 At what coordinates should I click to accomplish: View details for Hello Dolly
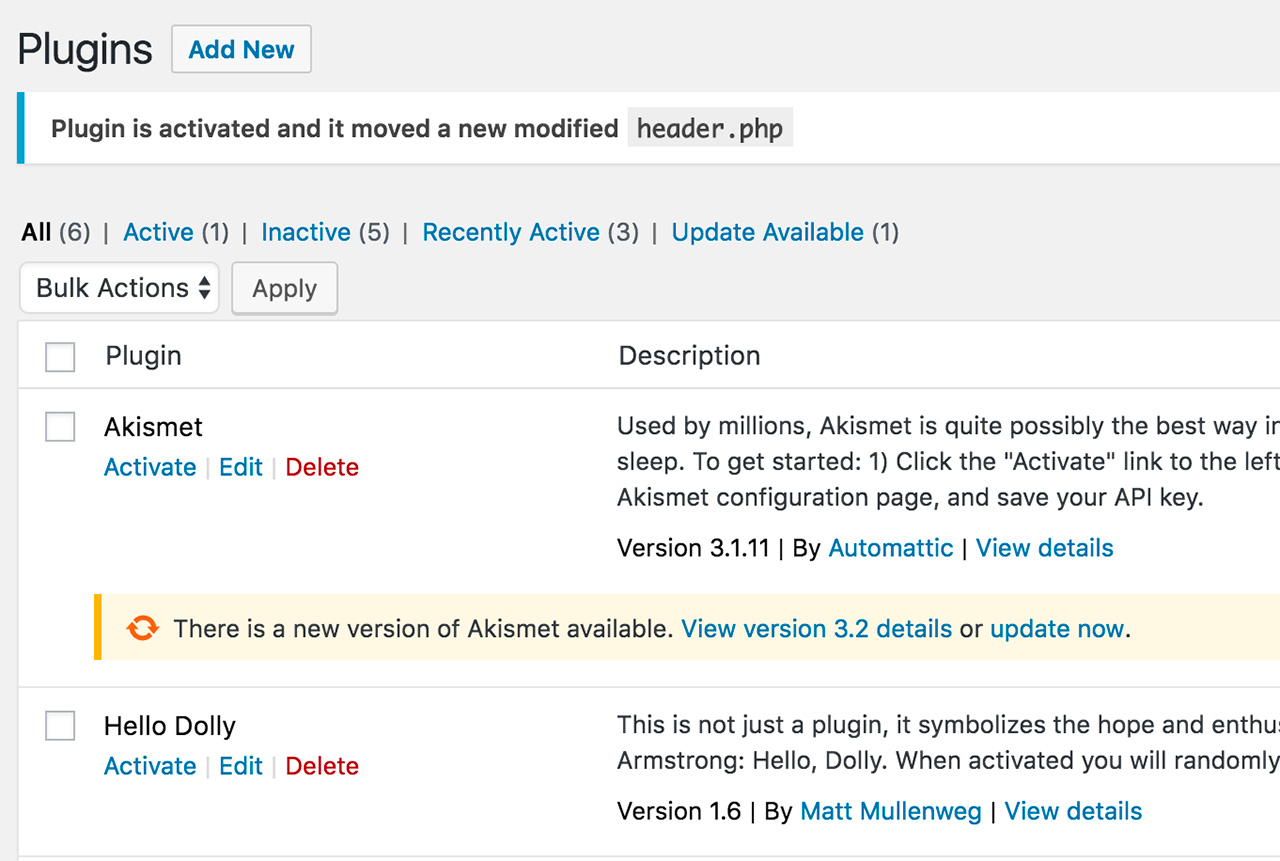tap(1073, 810)
